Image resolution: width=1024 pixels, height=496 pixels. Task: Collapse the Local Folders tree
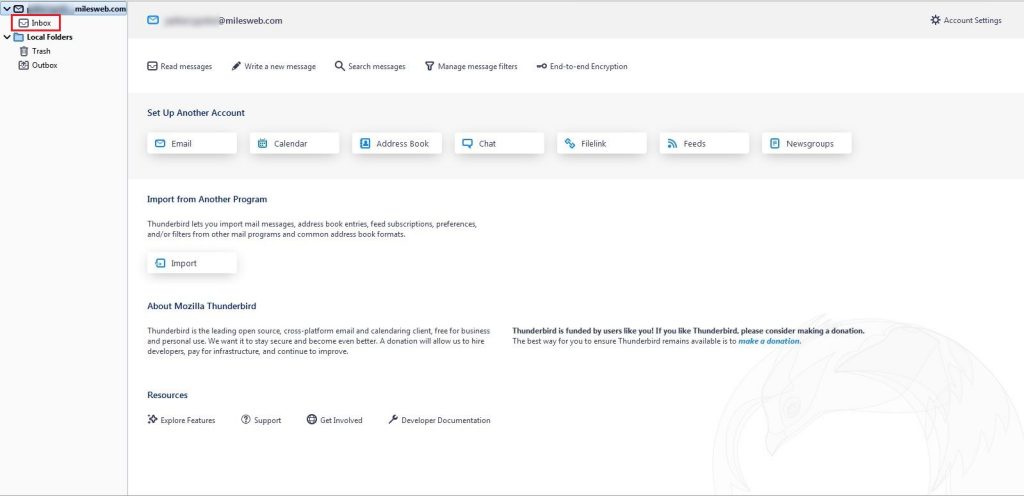(7, 37)
